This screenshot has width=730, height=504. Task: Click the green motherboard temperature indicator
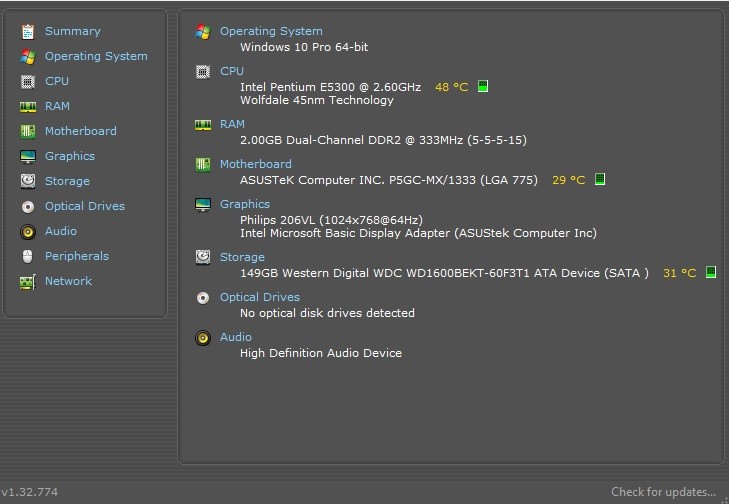tap(600, 179)
